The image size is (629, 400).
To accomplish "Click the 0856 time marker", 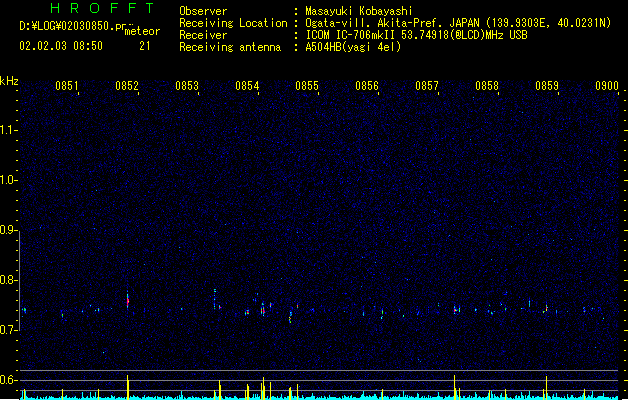I will tap(367, 86).
